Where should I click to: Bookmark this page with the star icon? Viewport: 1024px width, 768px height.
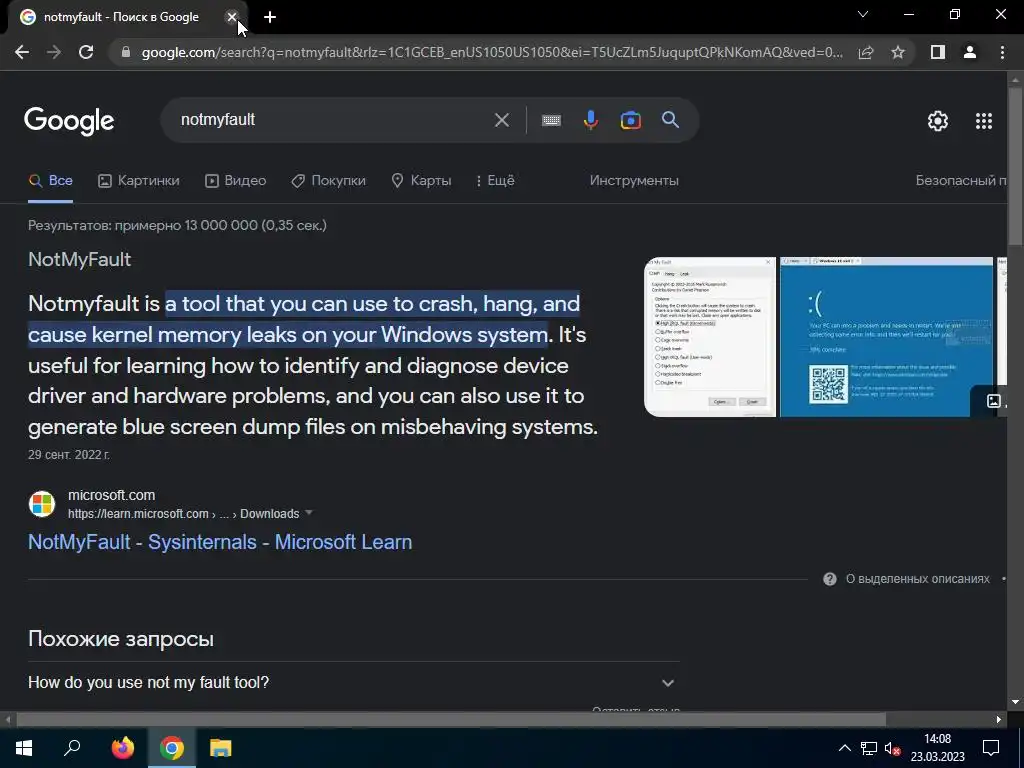tap(898, 52)
